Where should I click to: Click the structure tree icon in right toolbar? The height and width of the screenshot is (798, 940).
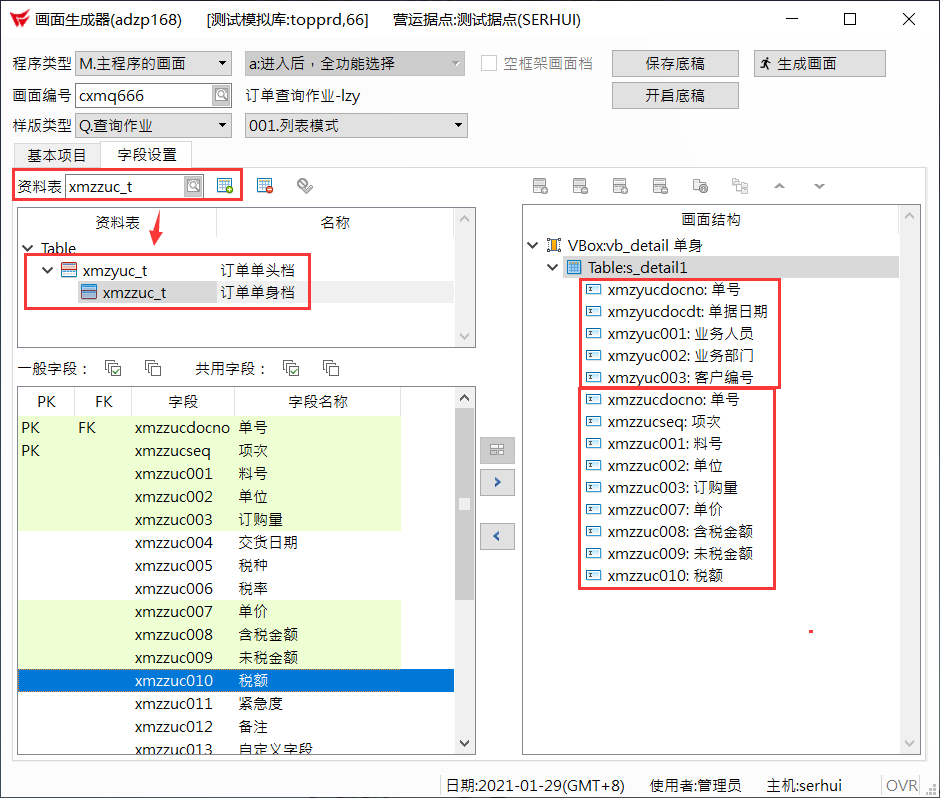pyautogui.click(x=740, y=186)
